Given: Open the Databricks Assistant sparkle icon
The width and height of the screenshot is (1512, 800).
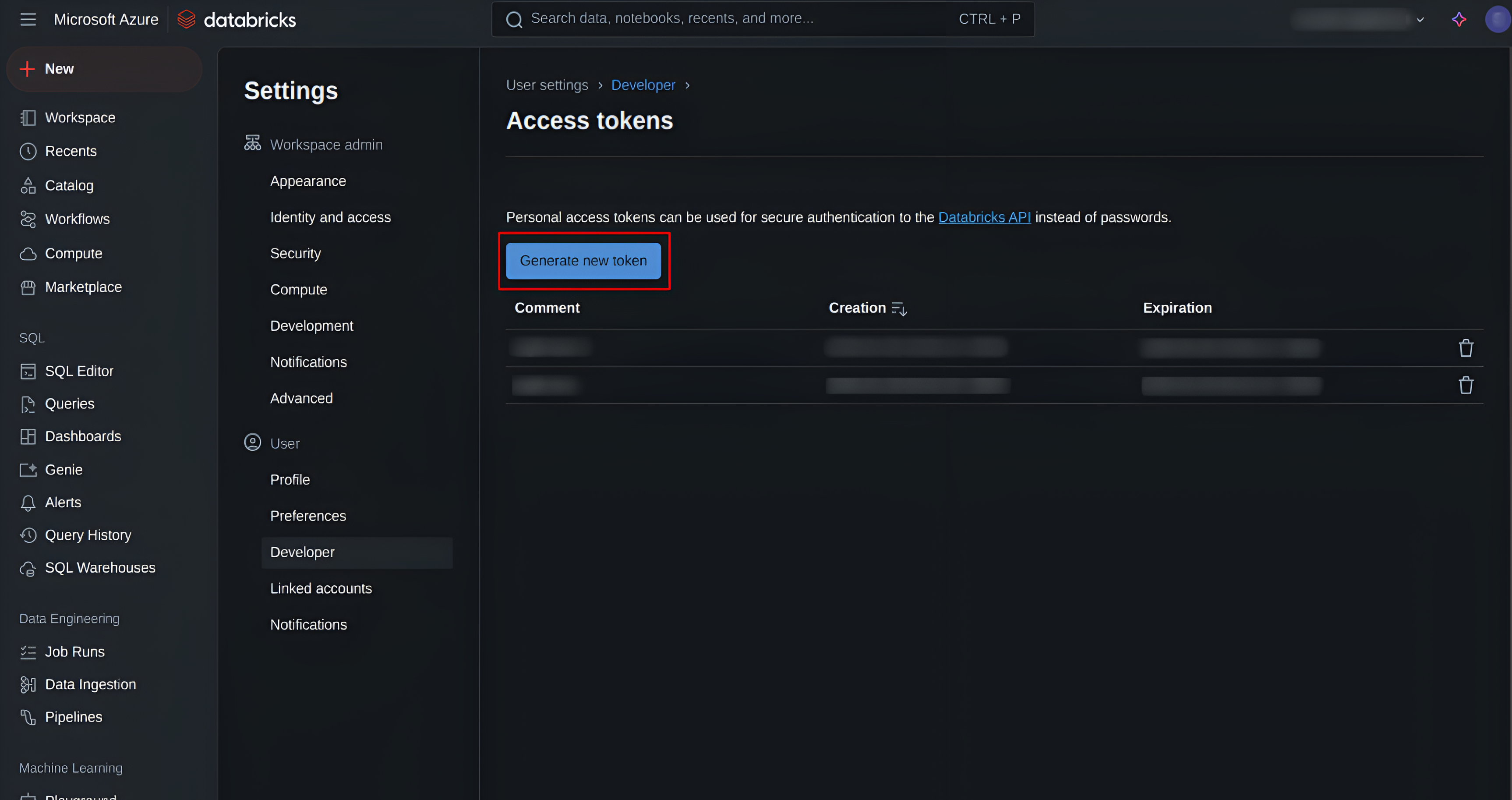Looking at the screenshot, I should coord(1459,19).
